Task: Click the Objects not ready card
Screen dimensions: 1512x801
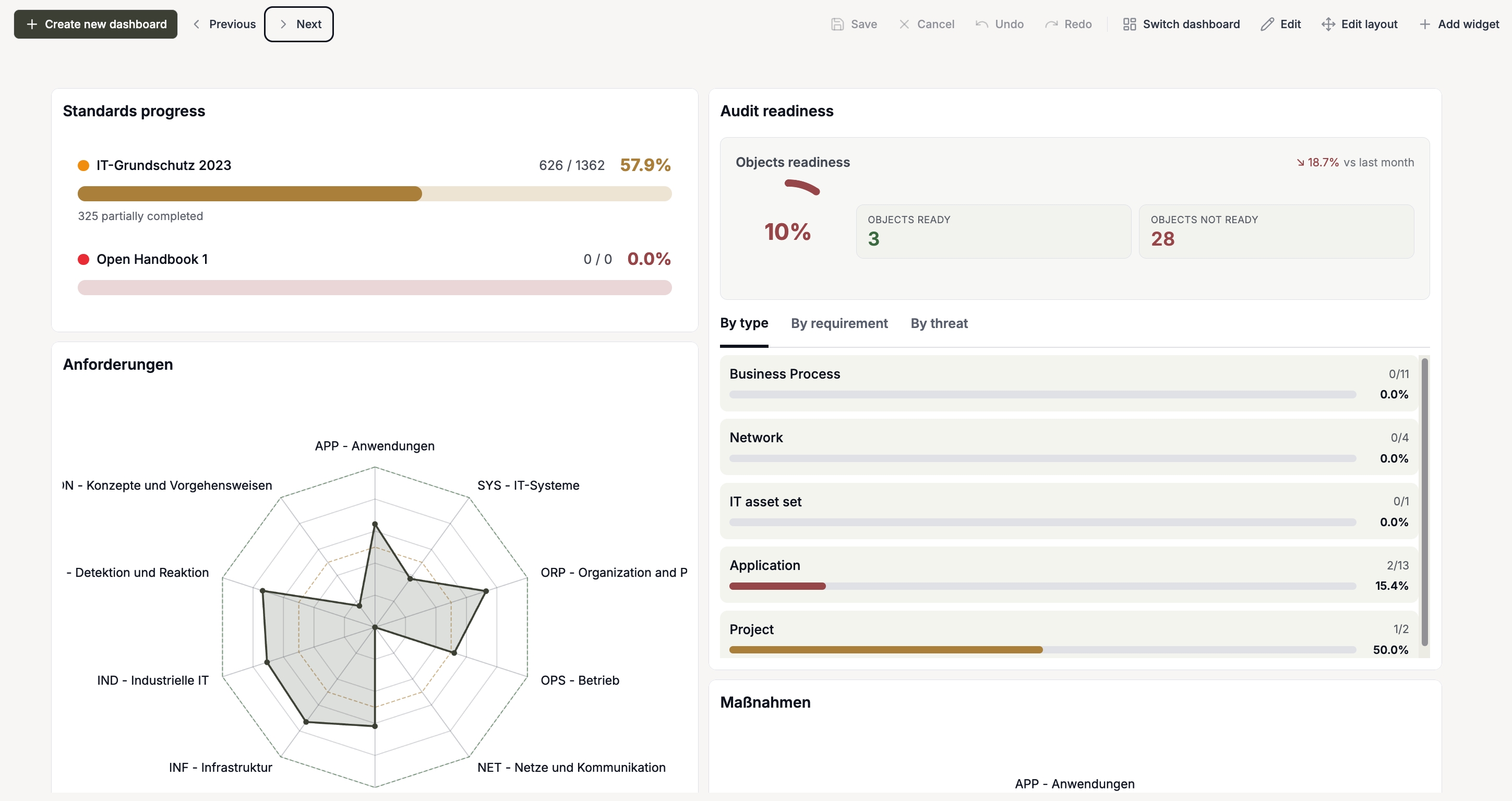Action: (1276, 231)
